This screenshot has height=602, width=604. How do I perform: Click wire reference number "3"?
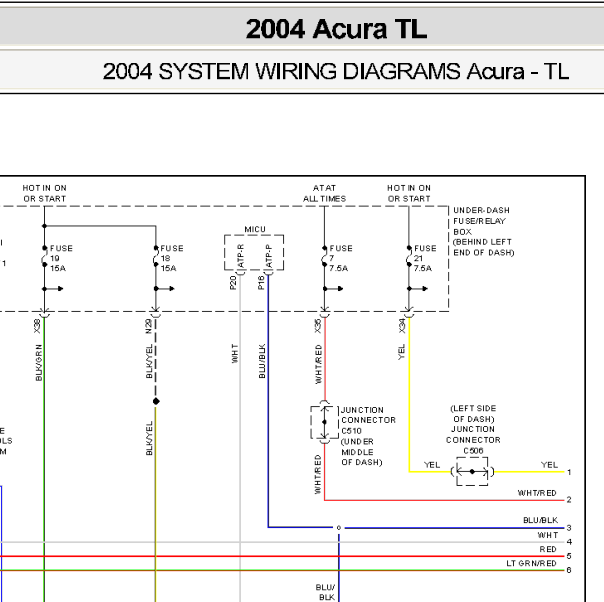tap(569, 528)
